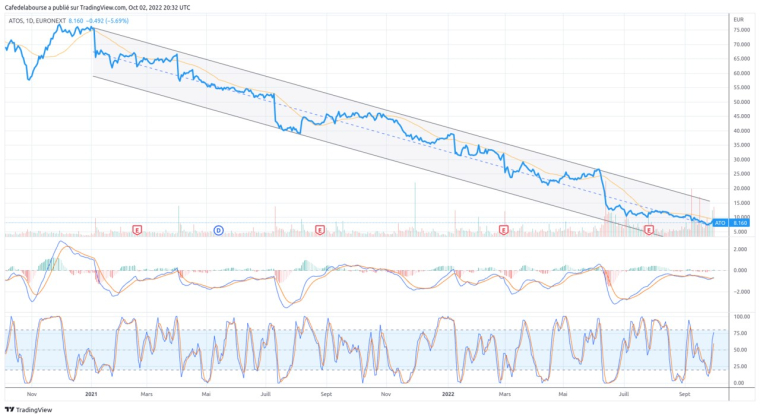Screen dimensions: 760x418
Task: Click the 75.000 price axis label
Action: point(742,30)
